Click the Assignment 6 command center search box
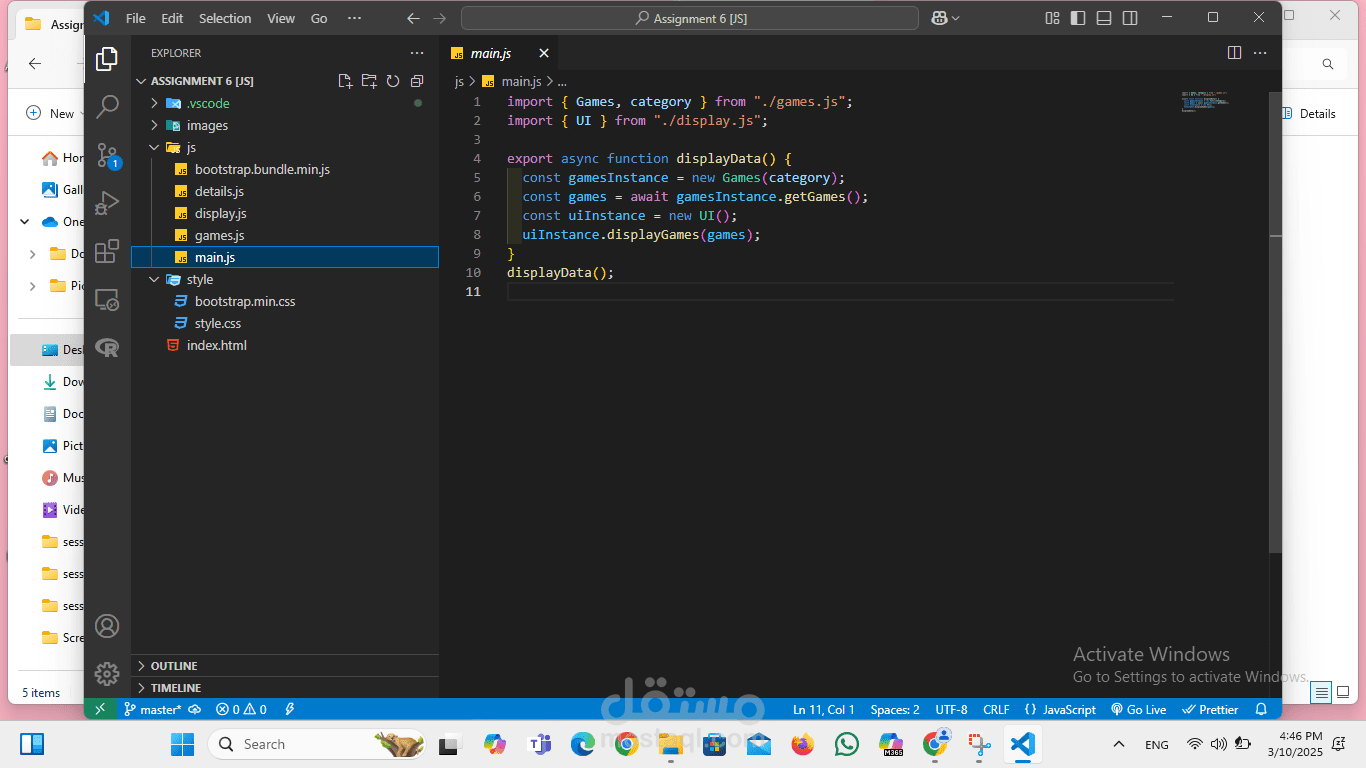This screenshot has height=768, width=1366. 690,18
